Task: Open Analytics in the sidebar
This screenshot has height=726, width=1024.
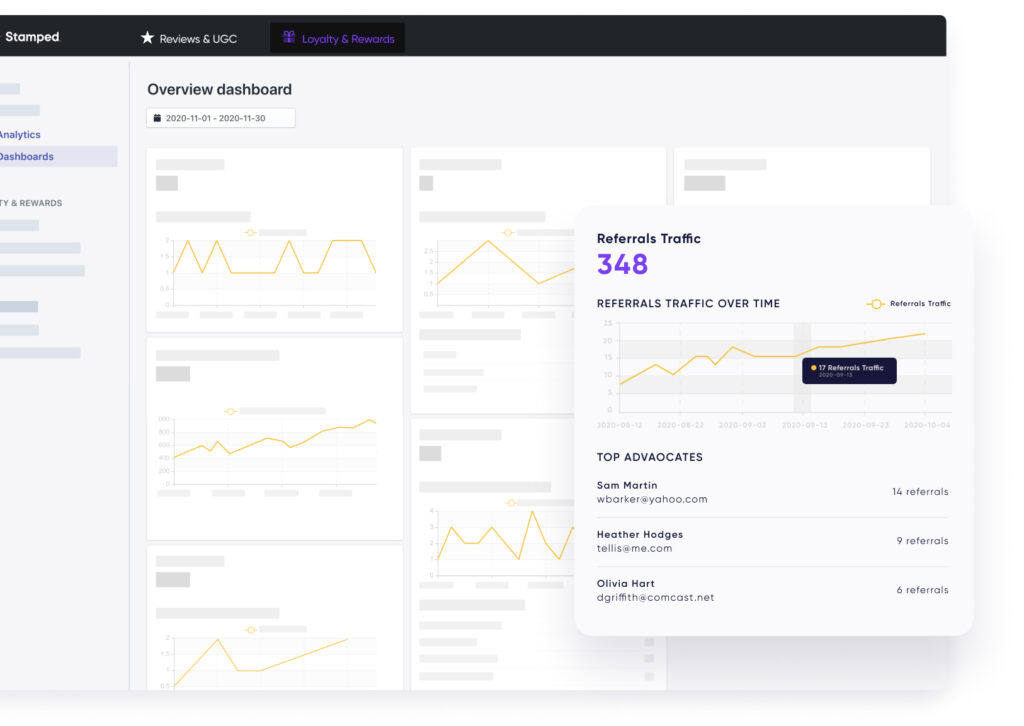Action: pyautogui.click(x=20, y=135)
